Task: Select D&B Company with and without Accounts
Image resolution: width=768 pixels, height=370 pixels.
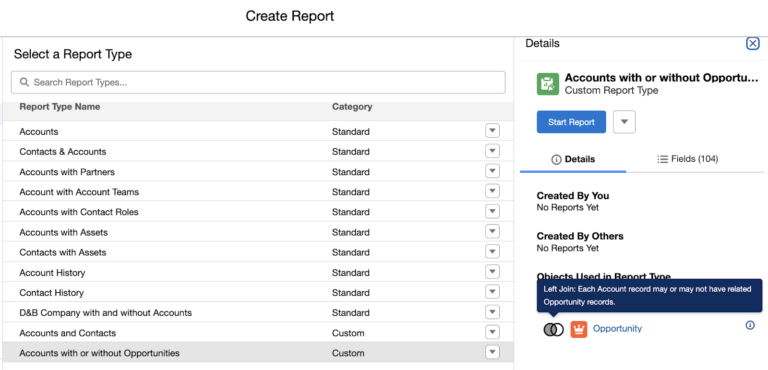Action: point(106,313)
